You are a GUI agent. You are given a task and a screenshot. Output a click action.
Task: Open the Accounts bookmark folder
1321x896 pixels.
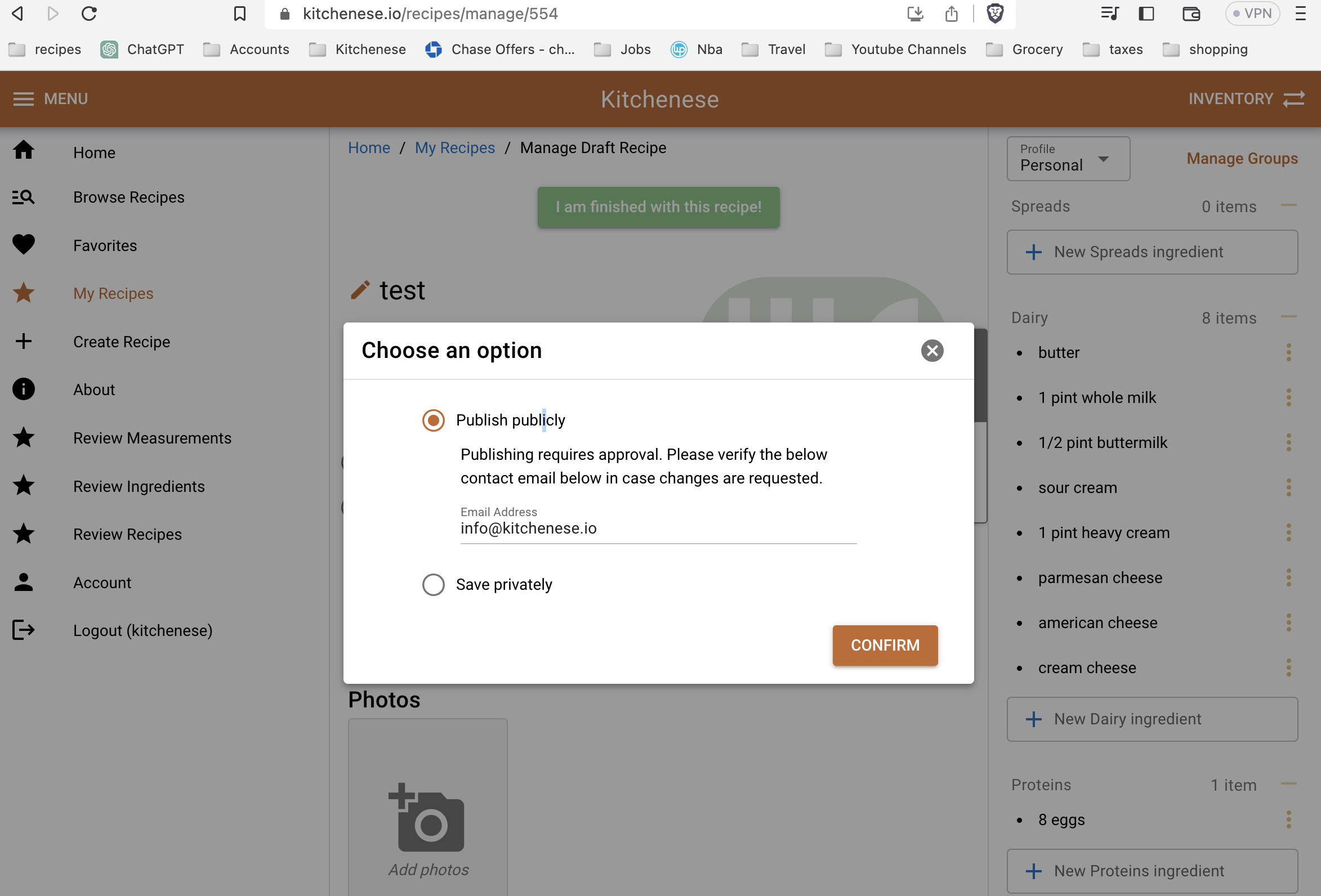(246, 50)
